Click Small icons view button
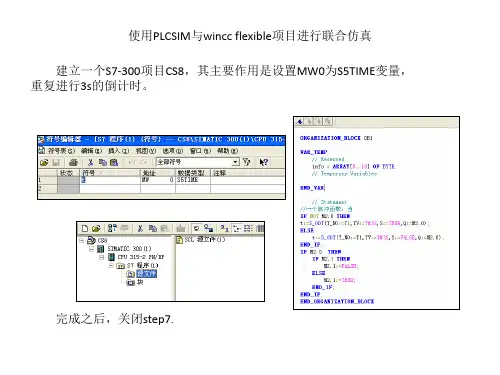Viewport: 500px width, 375px height. tap(237, 228)
